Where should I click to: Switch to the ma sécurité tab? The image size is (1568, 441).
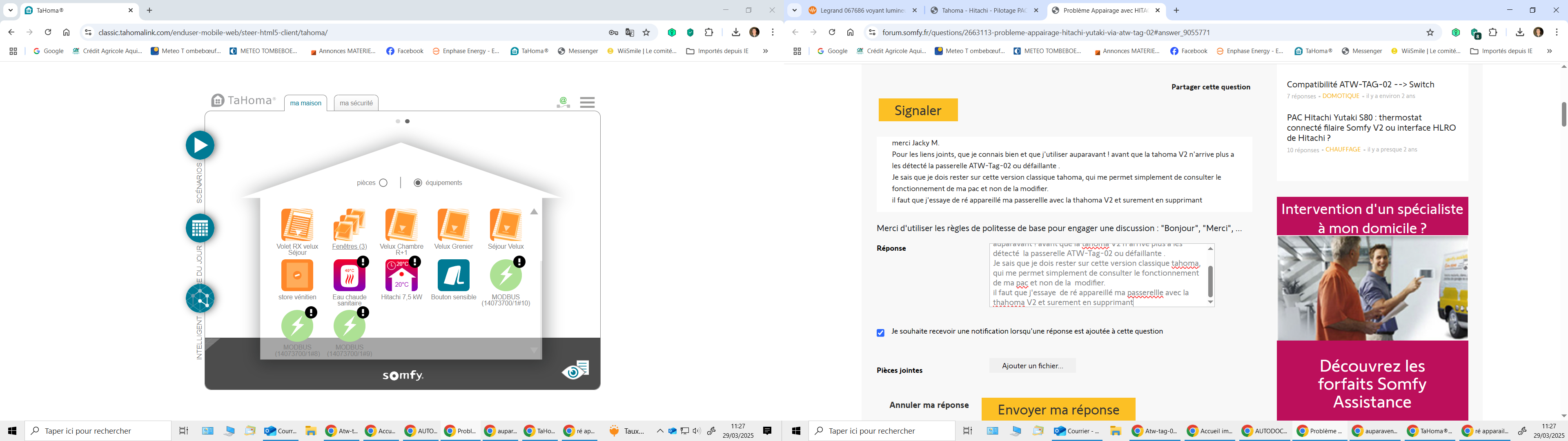(x=356, y=103)
